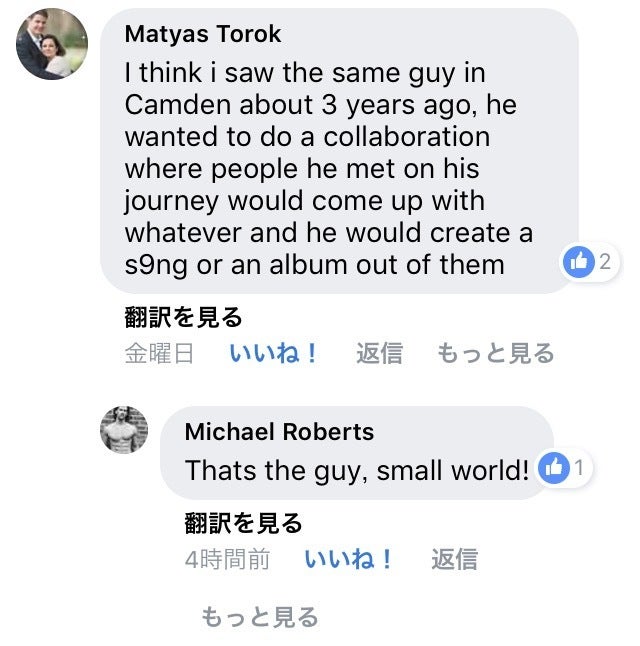Reply to Matyas Torok's comment via 返信
Viewport: 640px width, 646px height.
380,353
